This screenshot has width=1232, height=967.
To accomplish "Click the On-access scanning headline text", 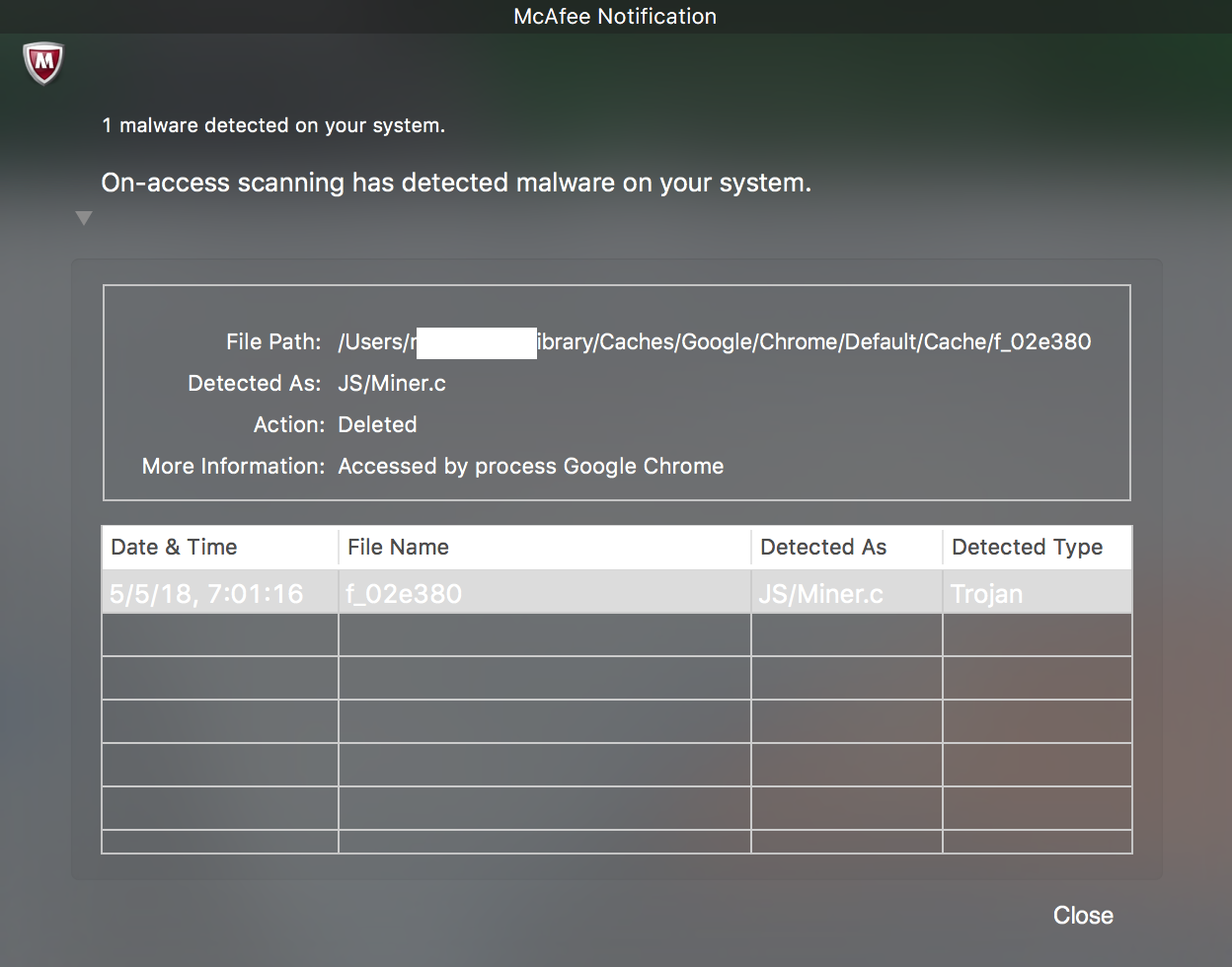I will (456, 183).
